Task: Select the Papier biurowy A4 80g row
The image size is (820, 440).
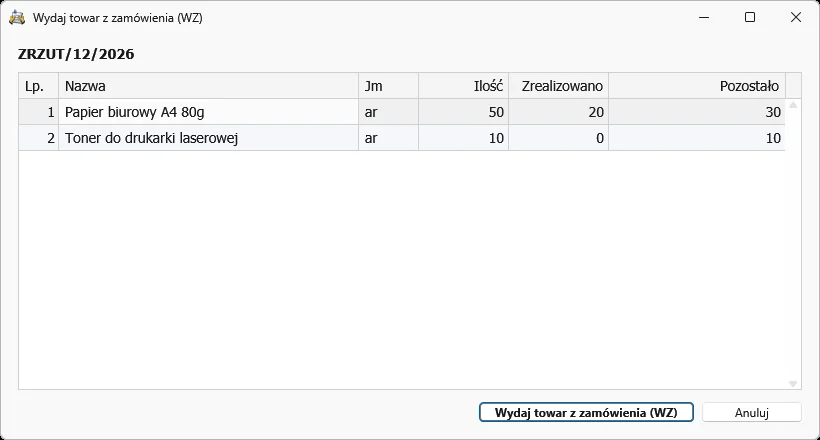Action: pyautogui.click(x=402, y=112)
